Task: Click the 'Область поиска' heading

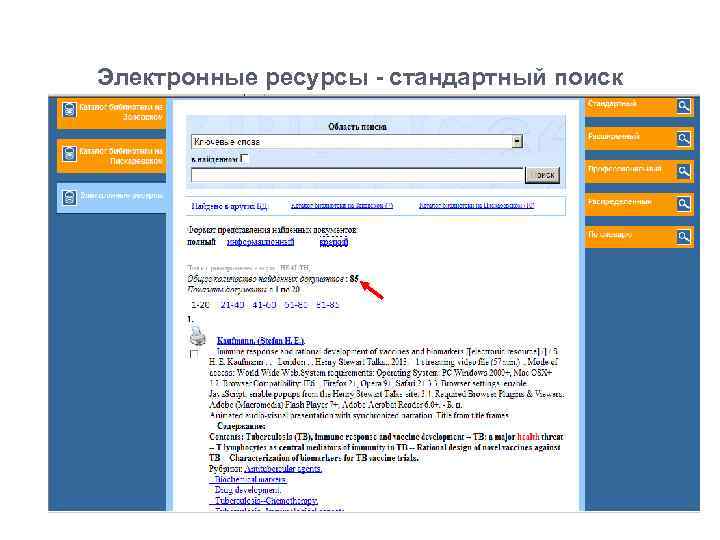Action: (357, 126)
